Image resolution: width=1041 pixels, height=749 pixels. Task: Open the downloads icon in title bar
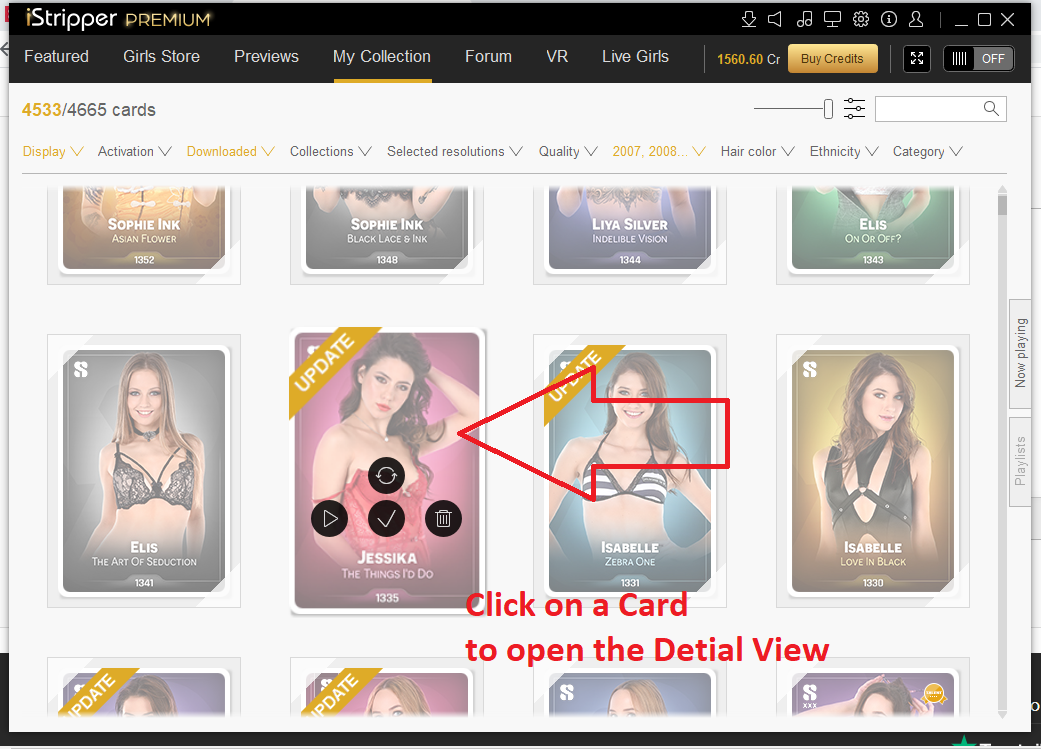coord(749,20)
